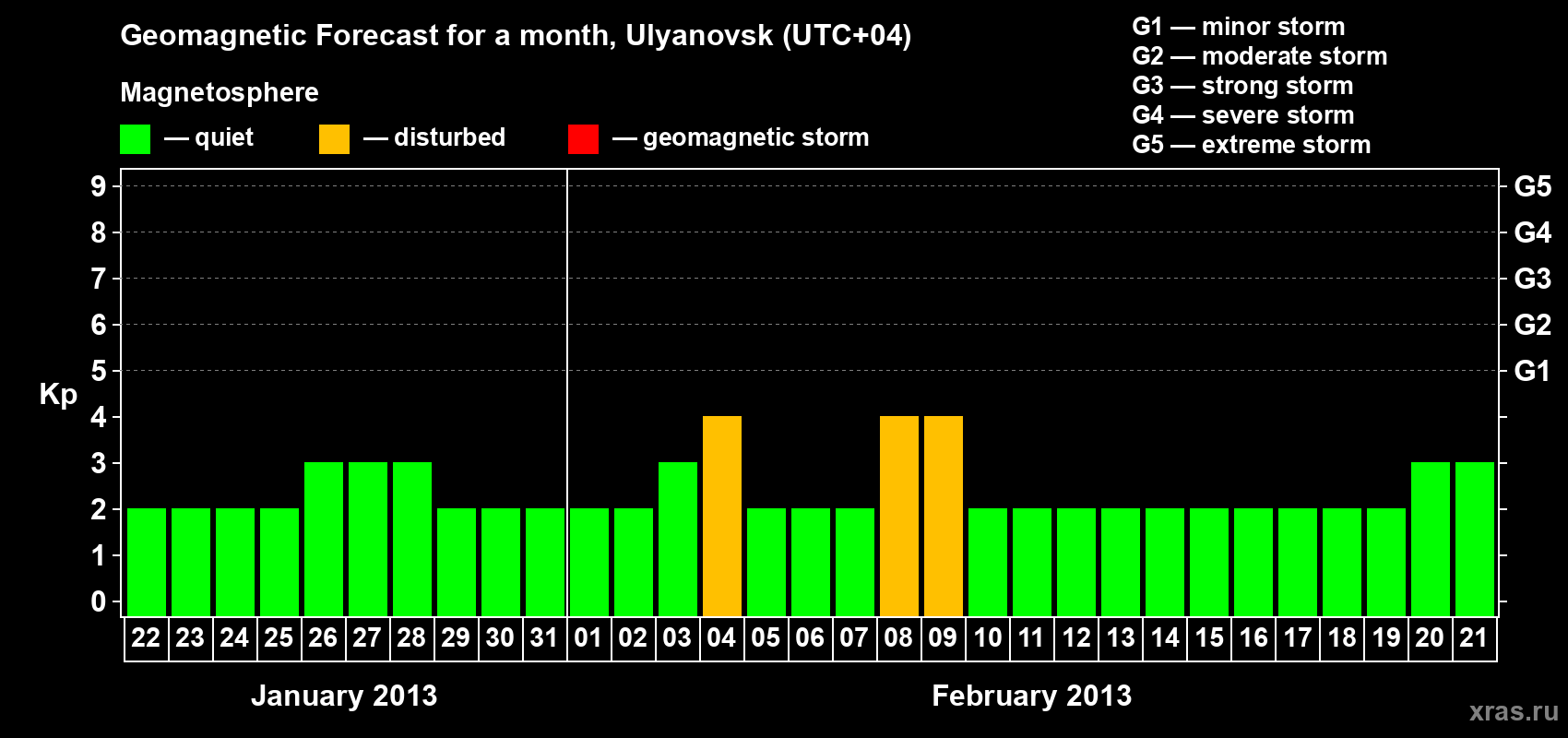
Task: Click the green bar for January 22
Action: (147, 562)
